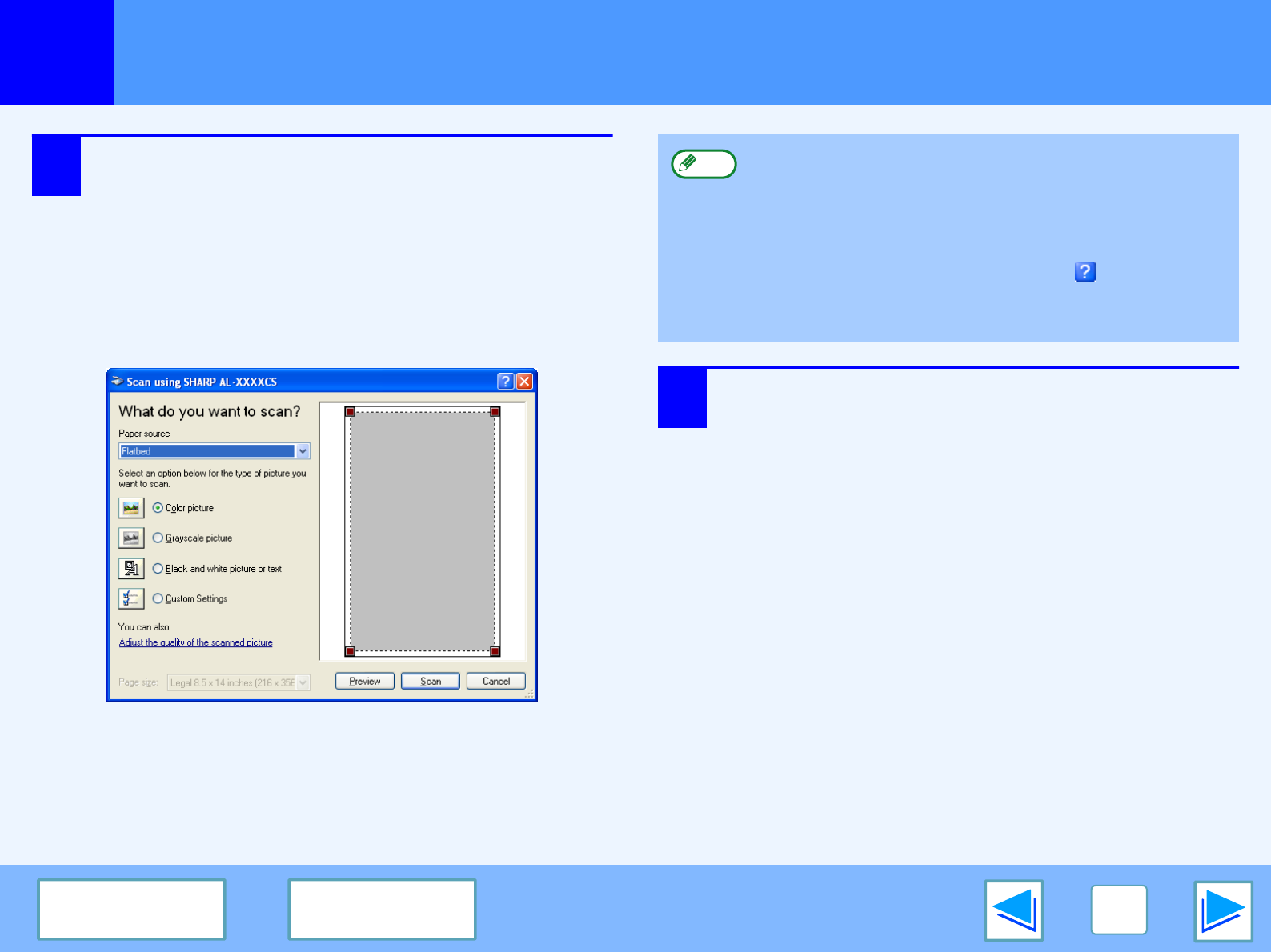Click the Custom Settings checklist icon
The height and width of the screenshot is (952, 1271).
click(131, 598)
